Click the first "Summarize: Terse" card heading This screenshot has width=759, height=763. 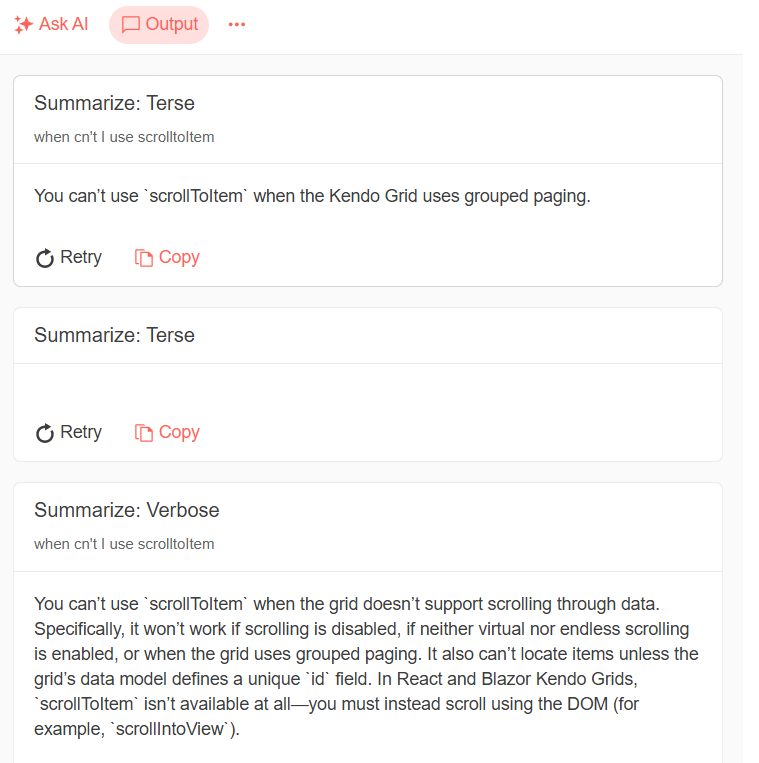pyautogui.click(x=114, y=104)
